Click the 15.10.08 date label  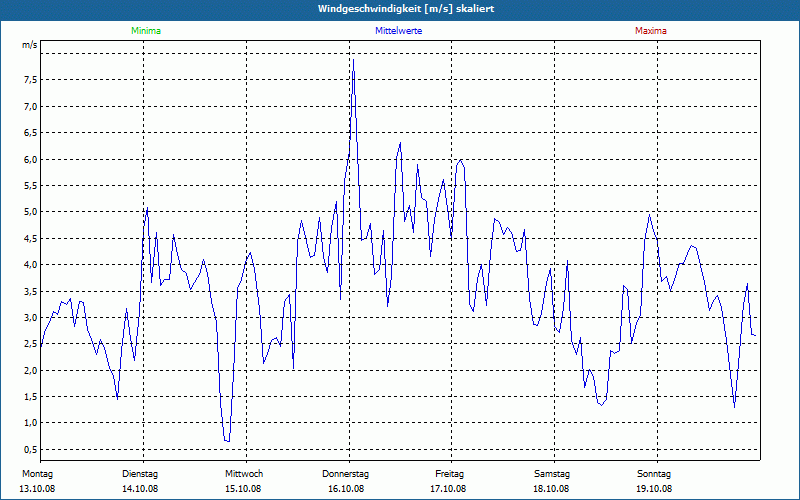(243, 489)
